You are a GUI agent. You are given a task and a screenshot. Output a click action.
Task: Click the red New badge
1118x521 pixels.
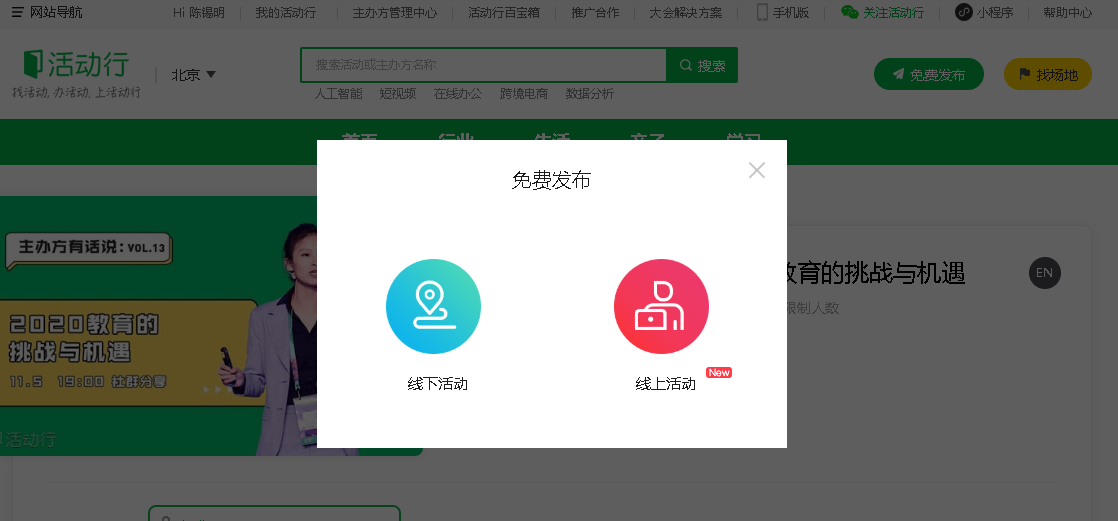(719, 373)
